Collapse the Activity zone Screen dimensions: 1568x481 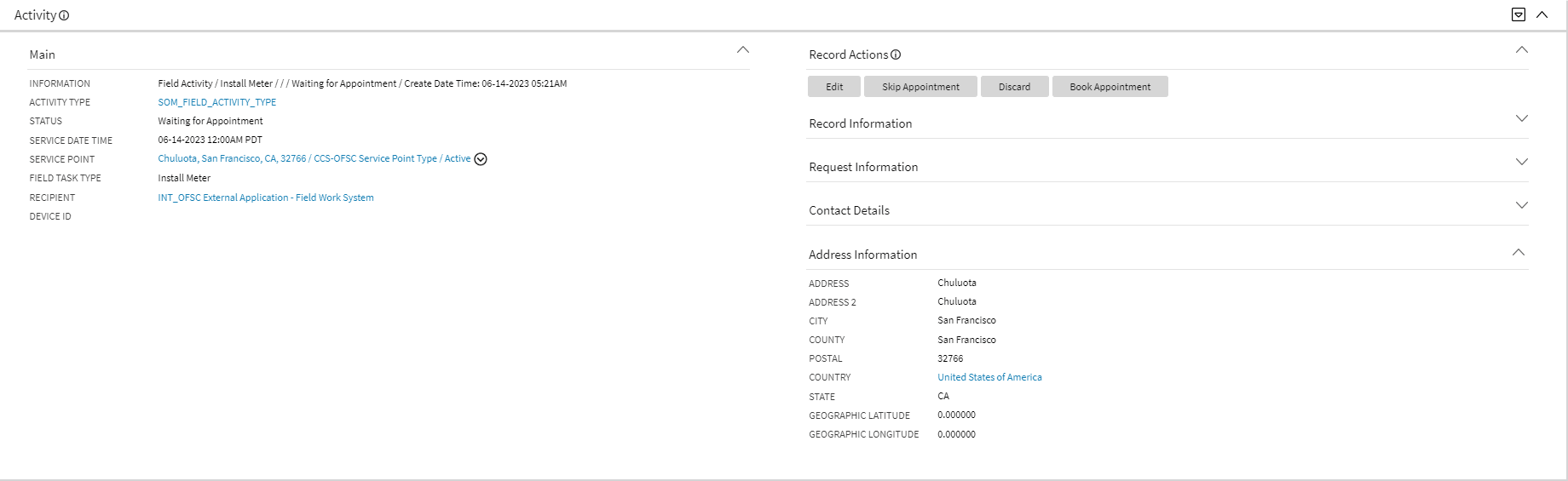(x=1542, y=14)
